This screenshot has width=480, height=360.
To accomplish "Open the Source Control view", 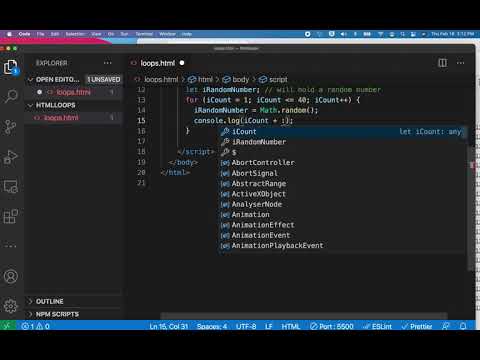I will [11, 127].
